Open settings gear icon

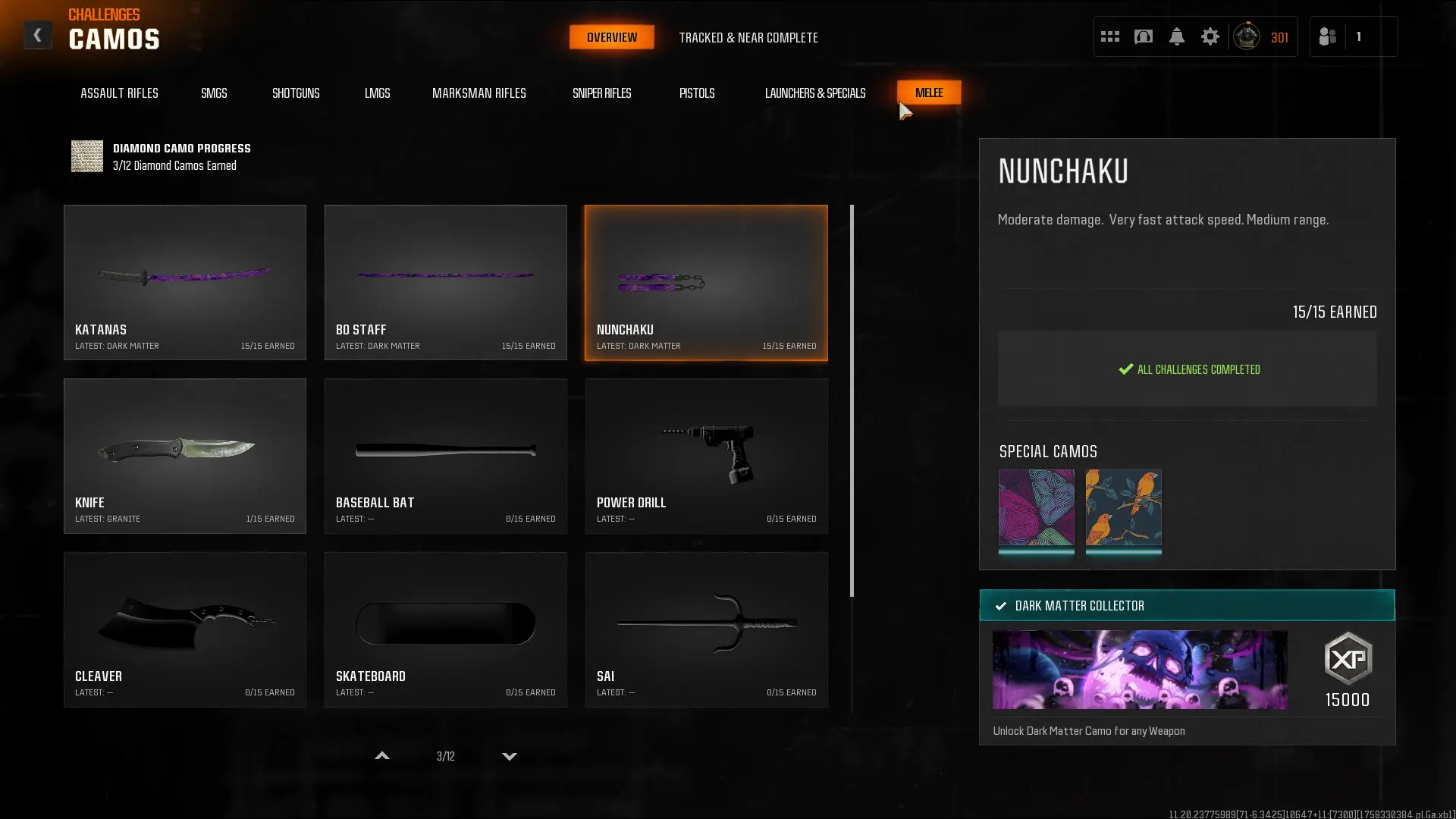pyautogui.click(x=1210, y=36)
